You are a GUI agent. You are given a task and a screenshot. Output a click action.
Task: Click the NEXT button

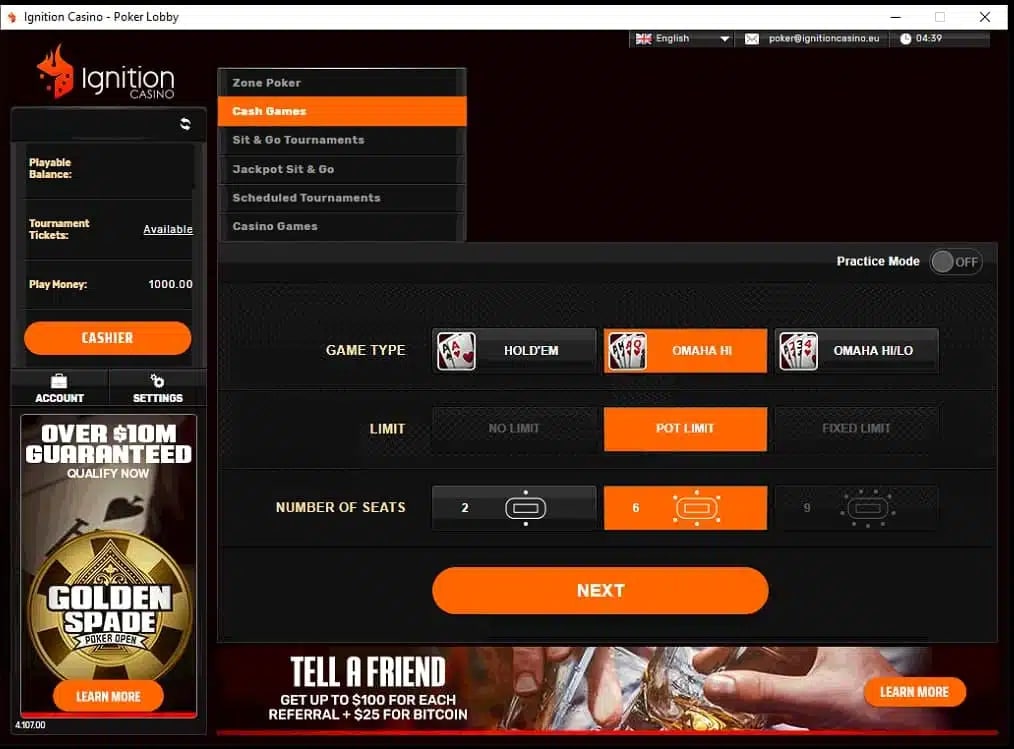(x=600, y=591)
